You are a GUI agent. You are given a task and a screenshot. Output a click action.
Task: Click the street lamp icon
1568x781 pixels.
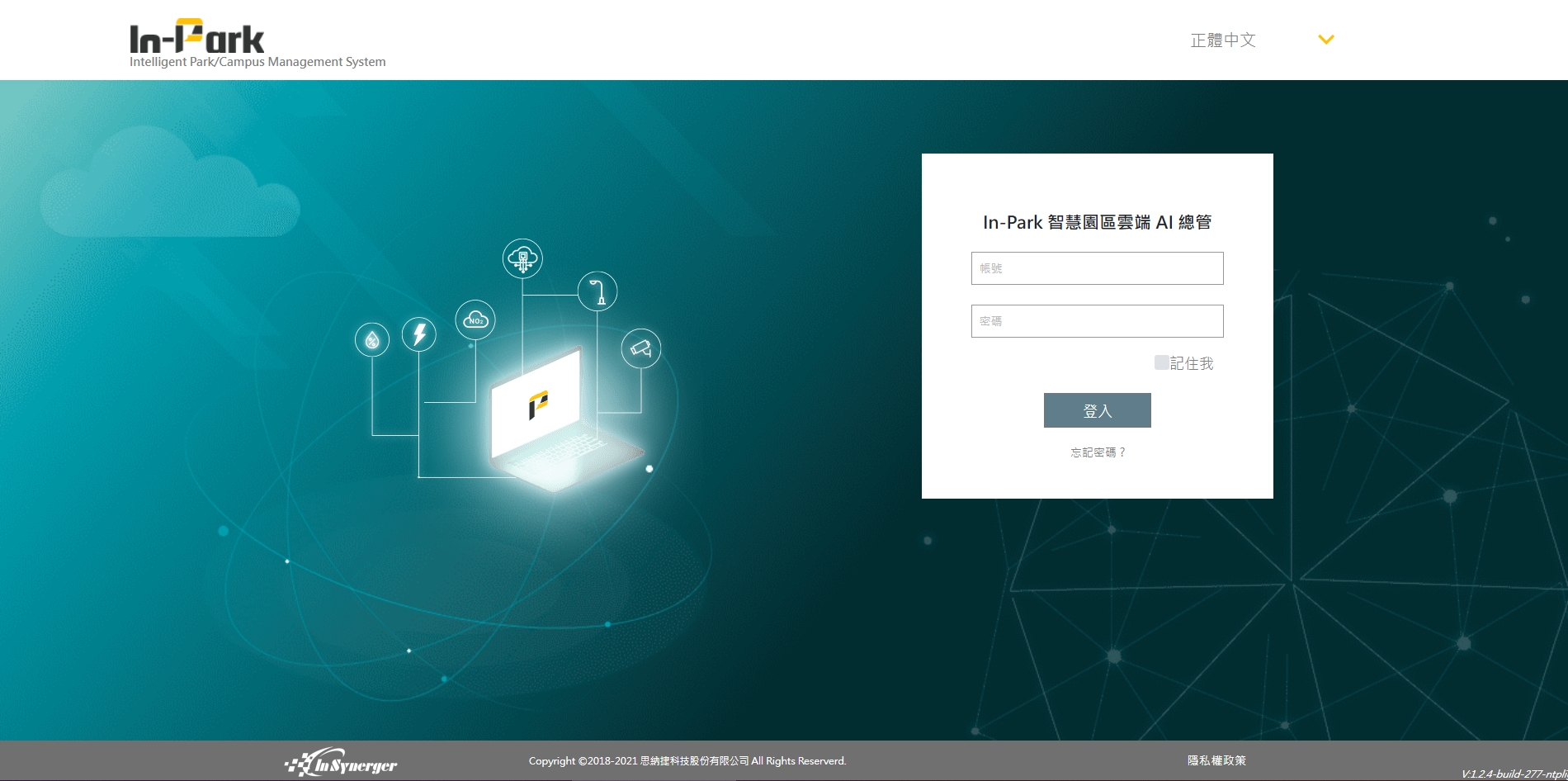click(597, 291)
